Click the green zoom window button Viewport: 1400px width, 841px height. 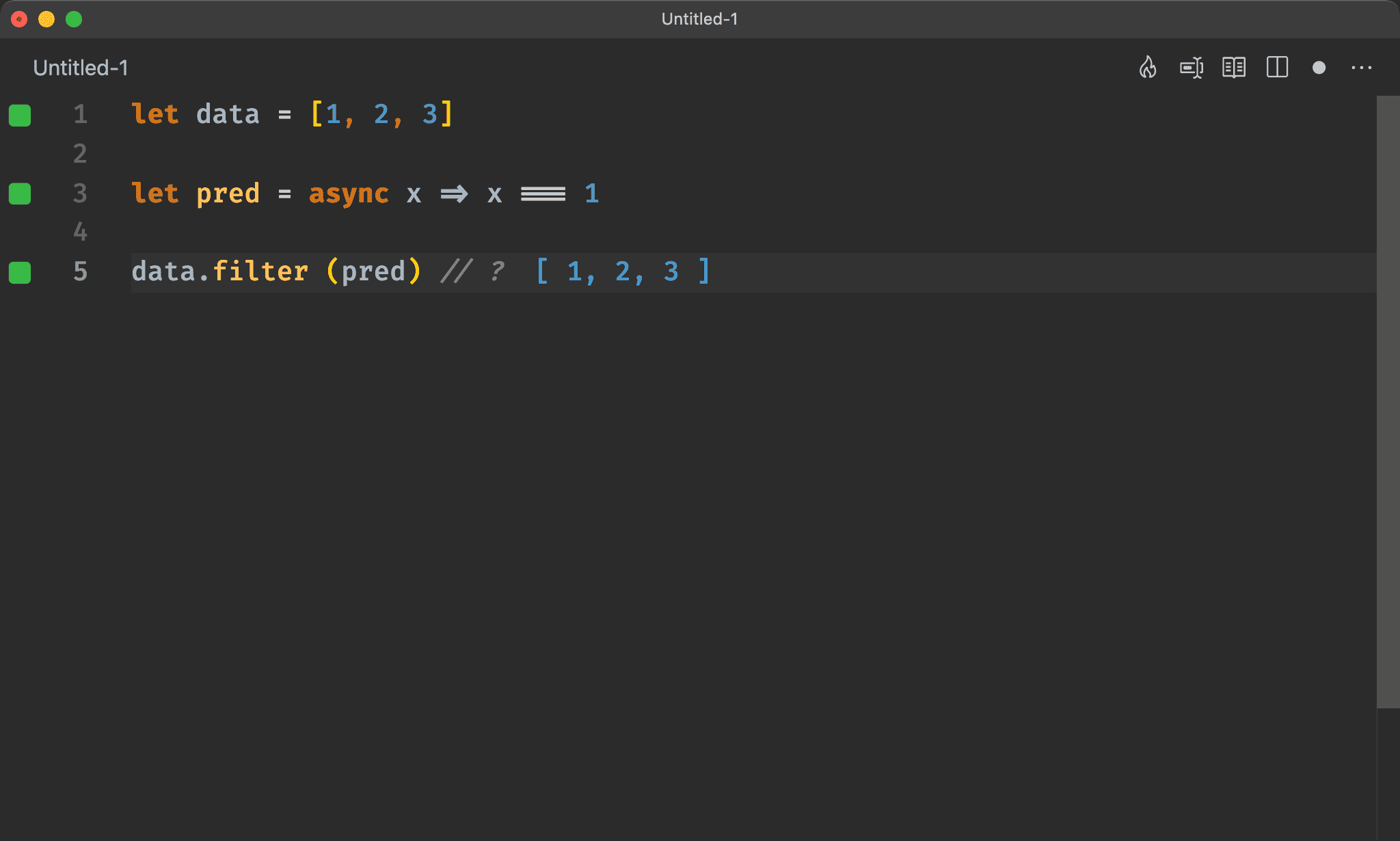(74, 19)
